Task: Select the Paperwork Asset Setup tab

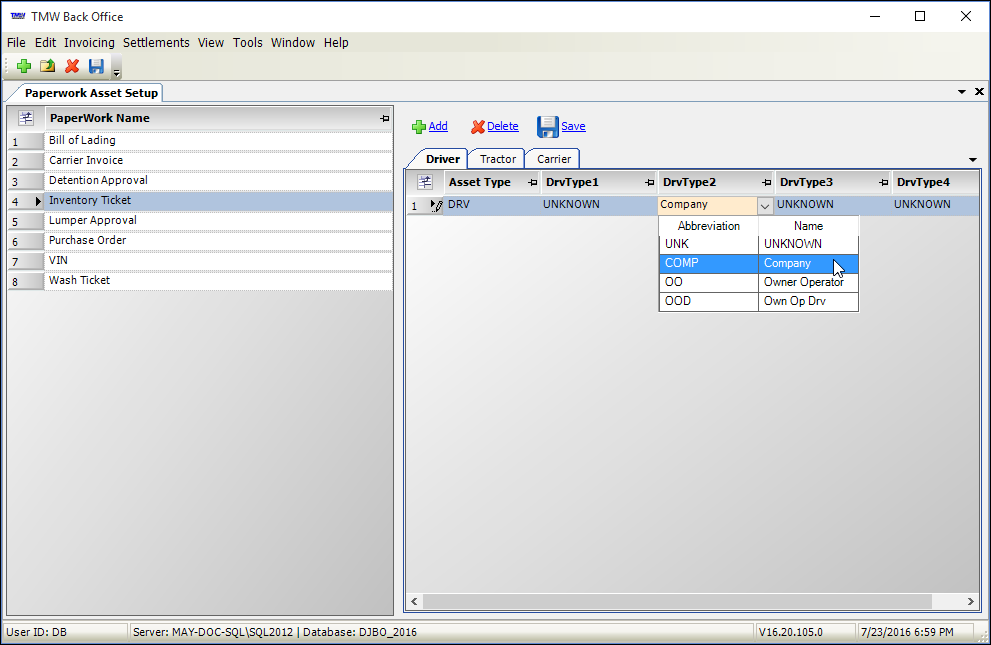Action: point(91,93)
